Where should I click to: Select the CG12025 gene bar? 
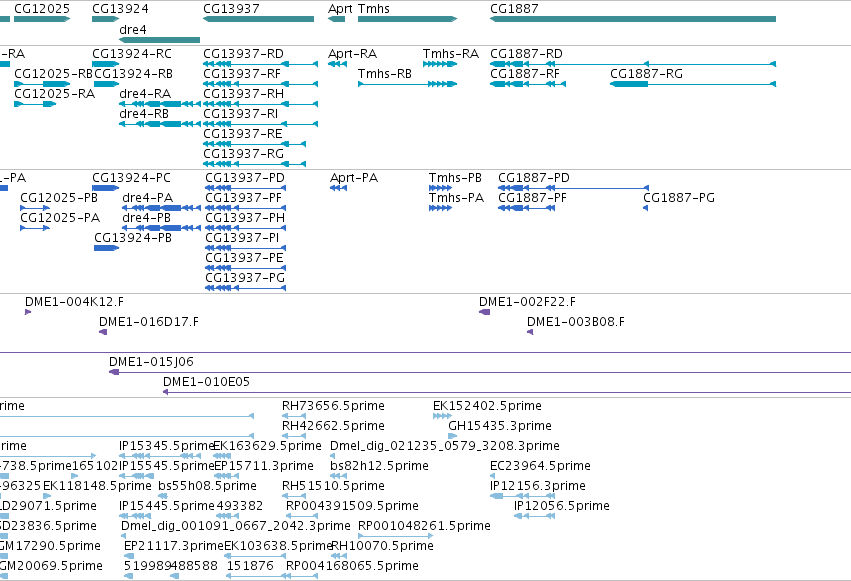42,19
